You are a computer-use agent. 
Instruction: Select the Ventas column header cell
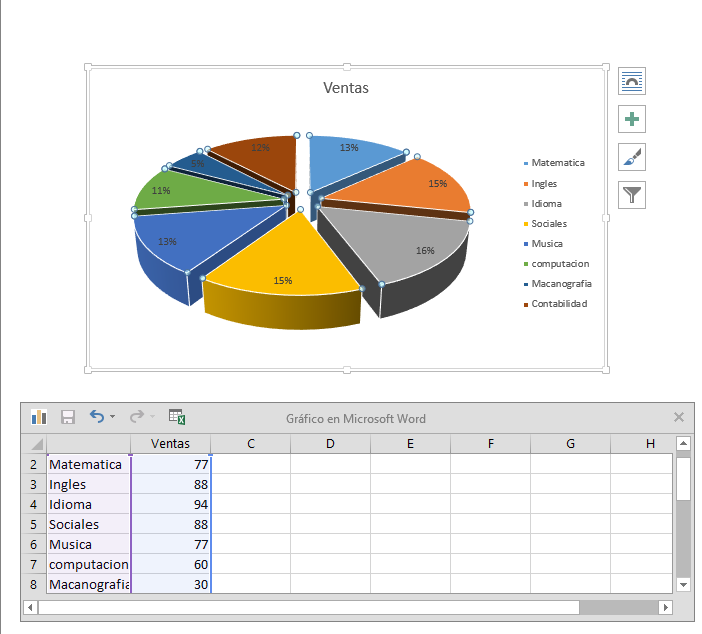pyautogui.click(x=170, y=444)
